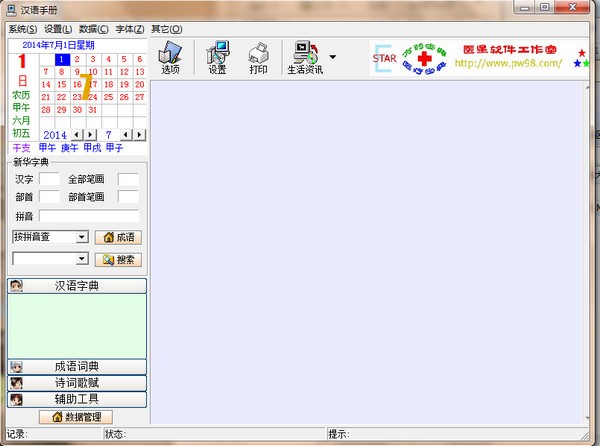Go to previous month with left arrow
600x446 pixels.
pos(126,135)
